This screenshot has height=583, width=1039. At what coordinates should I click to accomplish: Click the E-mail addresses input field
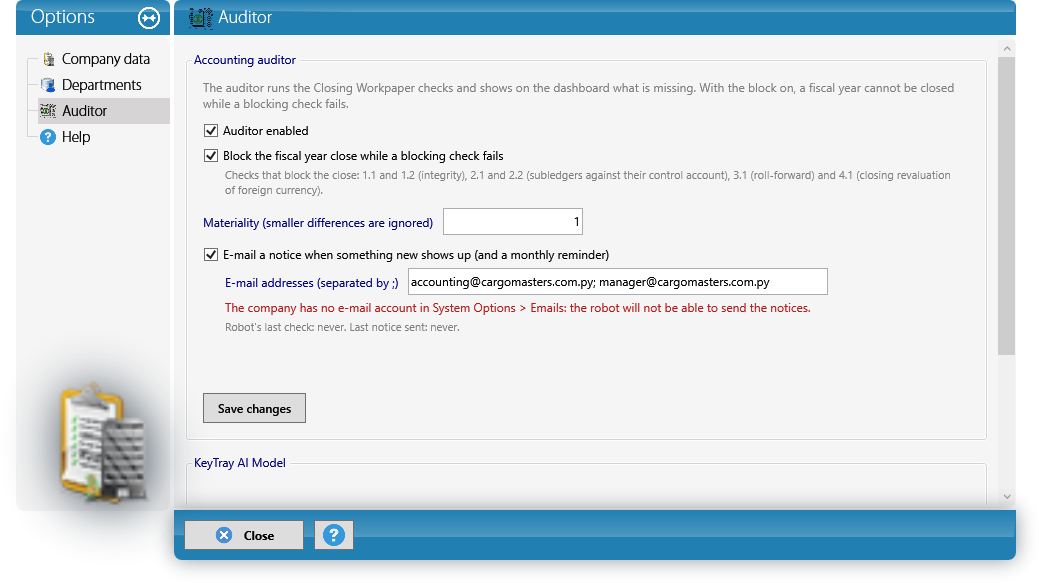coord(618,282)
